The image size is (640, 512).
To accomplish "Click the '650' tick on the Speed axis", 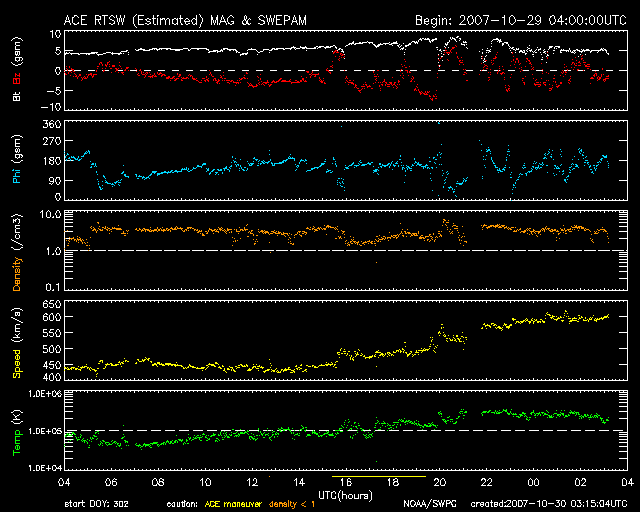I will pos(52,304).
